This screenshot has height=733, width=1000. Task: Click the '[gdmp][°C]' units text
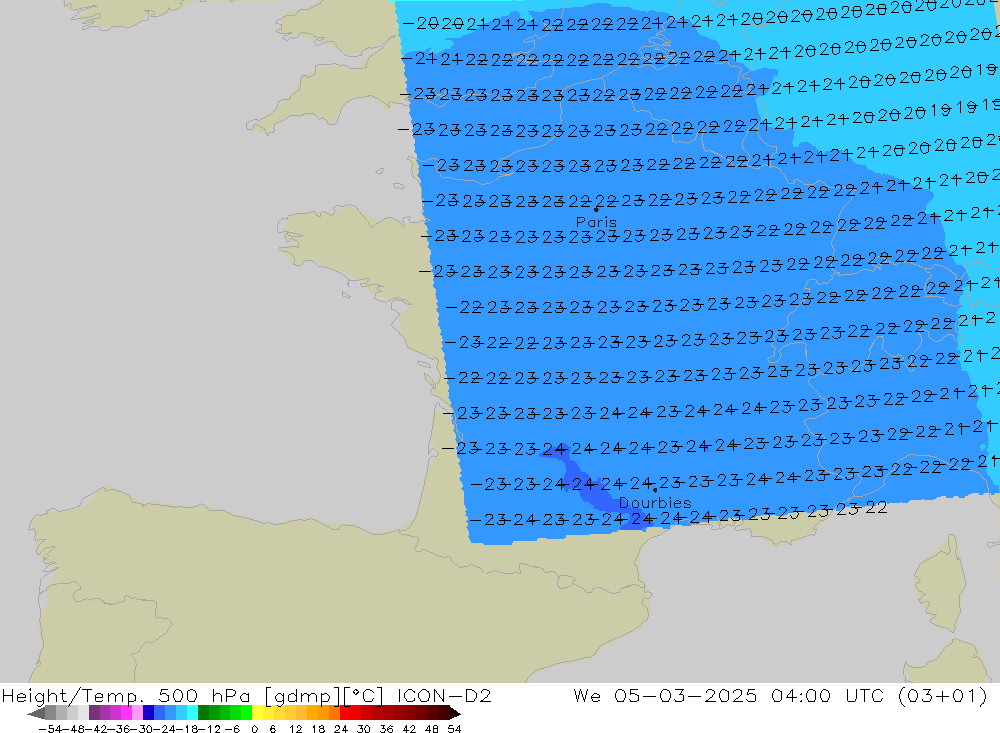(324, 695)
